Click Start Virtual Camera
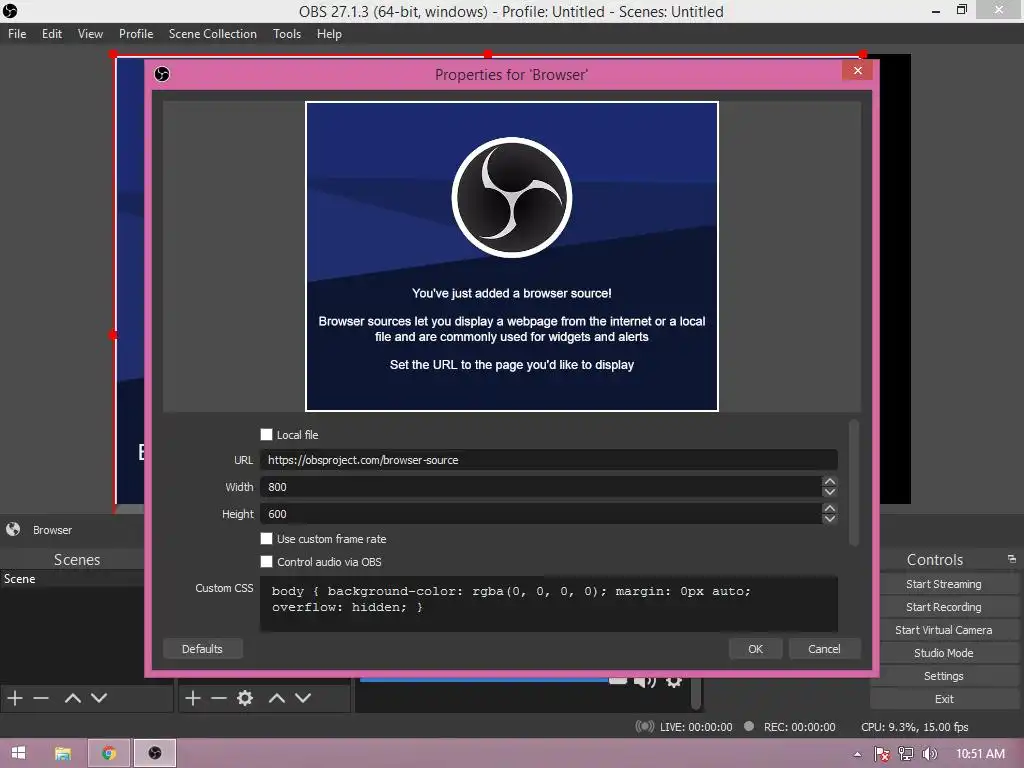The width and height of the screenshot is (1024, 768). click(943, 630)
